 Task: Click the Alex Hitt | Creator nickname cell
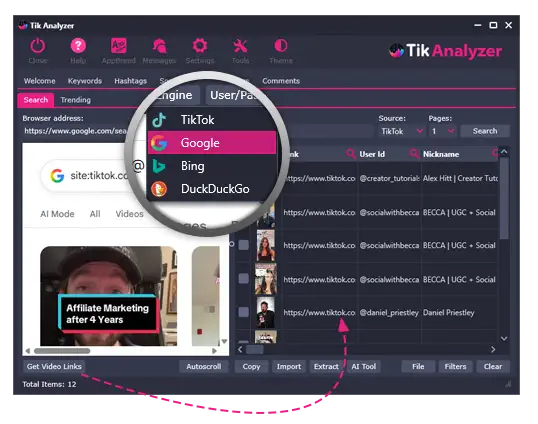[x=459, y=178]
